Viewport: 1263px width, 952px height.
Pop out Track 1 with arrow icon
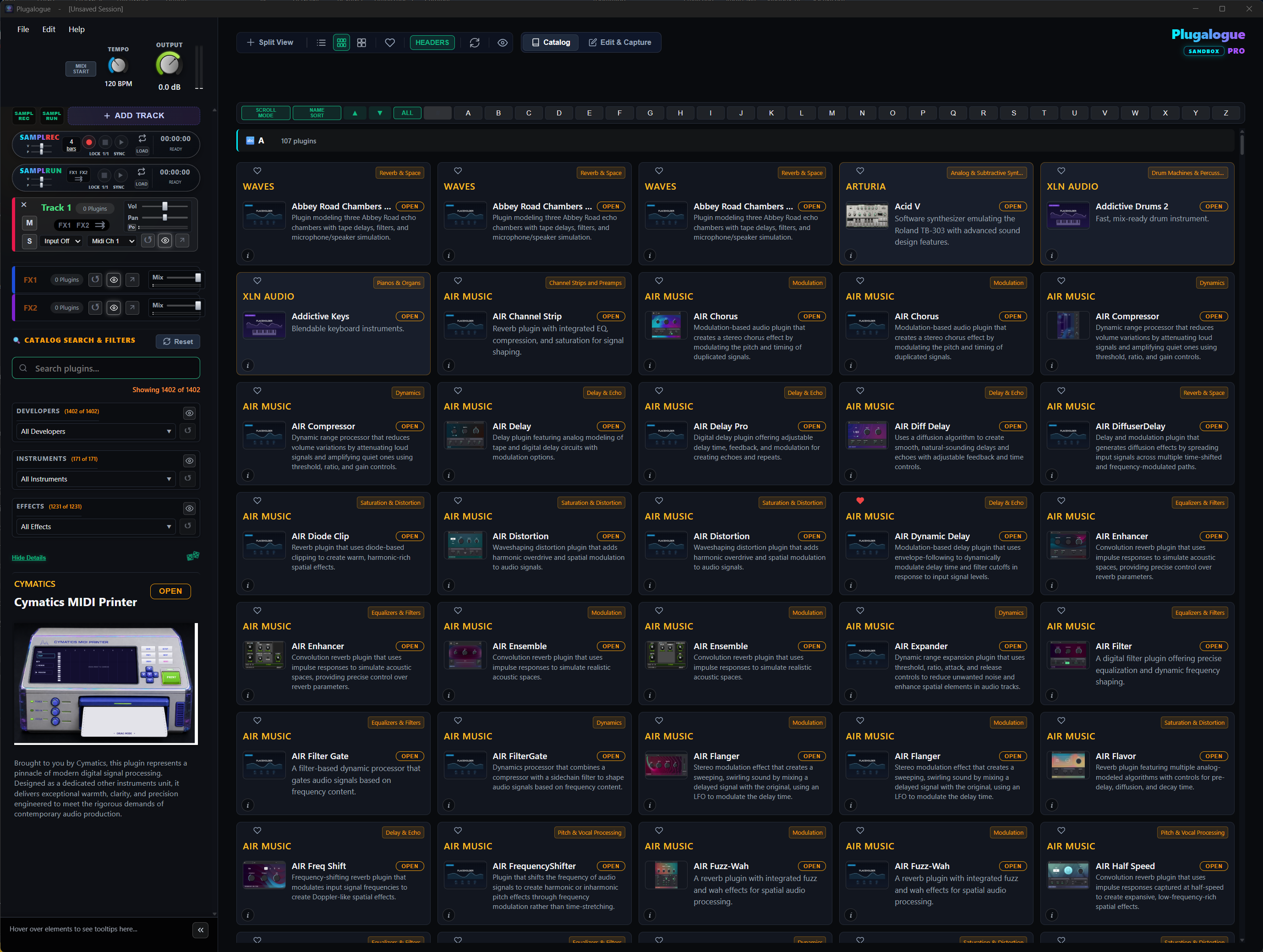click(x=182, y=241)
